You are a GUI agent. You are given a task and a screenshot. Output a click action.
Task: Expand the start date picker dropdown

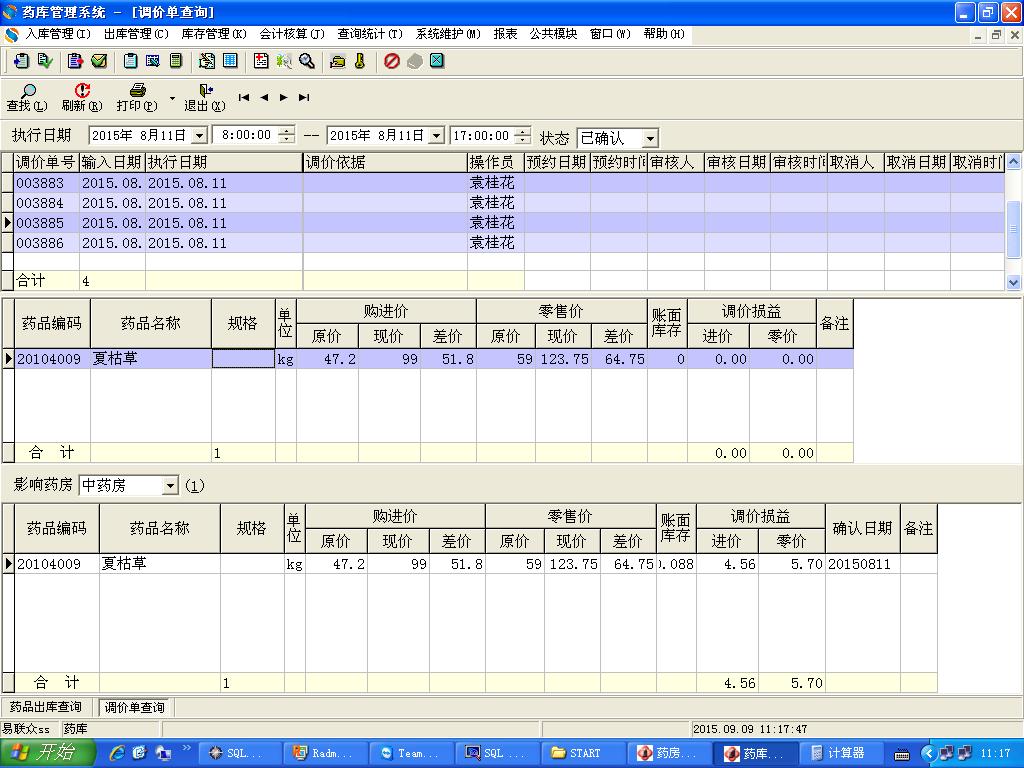pyautogui.click(x=199, y=136)
